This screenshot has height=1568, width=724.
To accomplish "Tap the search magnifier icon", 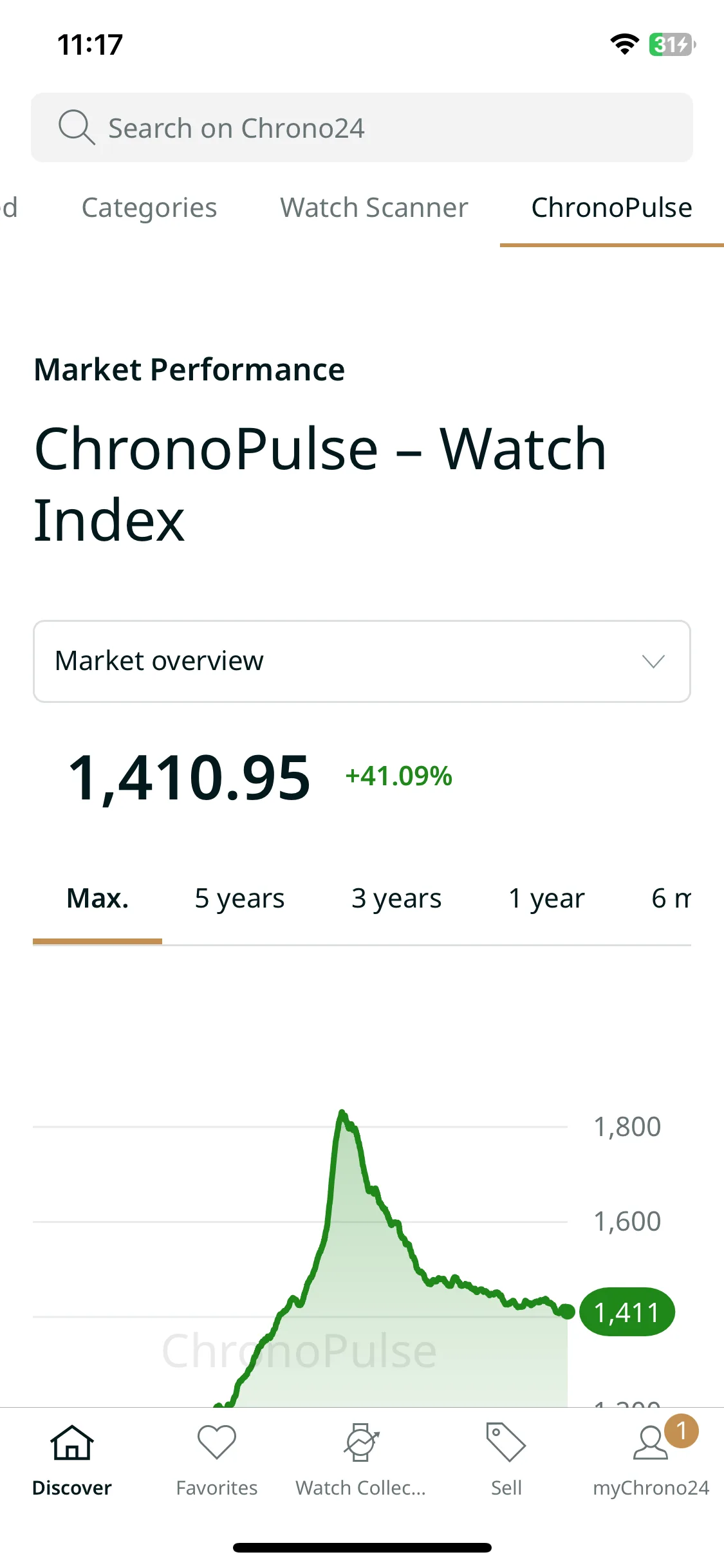I will 77,127.
